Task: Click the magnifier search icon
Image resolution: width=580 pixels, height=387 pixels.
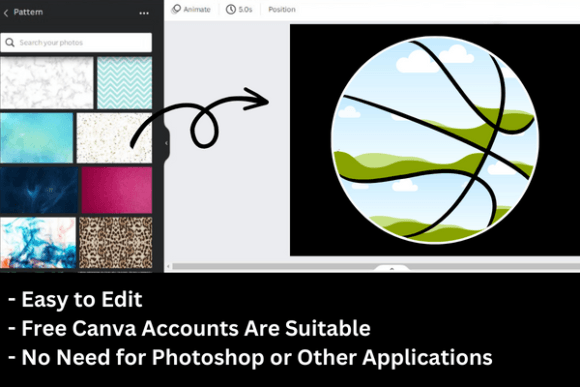Action: point(10,43)
